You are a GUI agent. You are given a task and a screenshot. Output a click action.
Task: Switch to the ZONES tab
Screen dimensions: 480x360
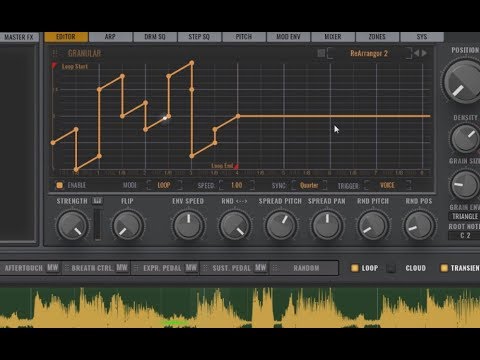pos(377,37)
